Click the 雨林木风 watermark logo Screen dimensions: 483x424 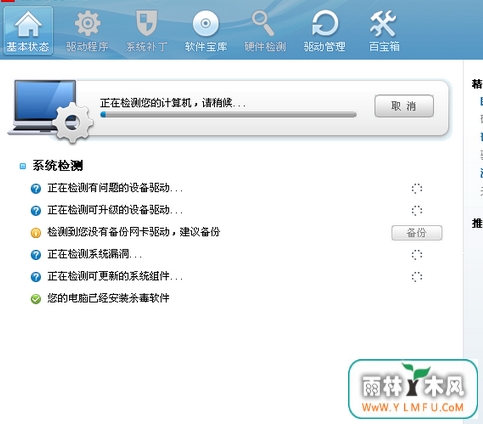(x=413, y=389)
